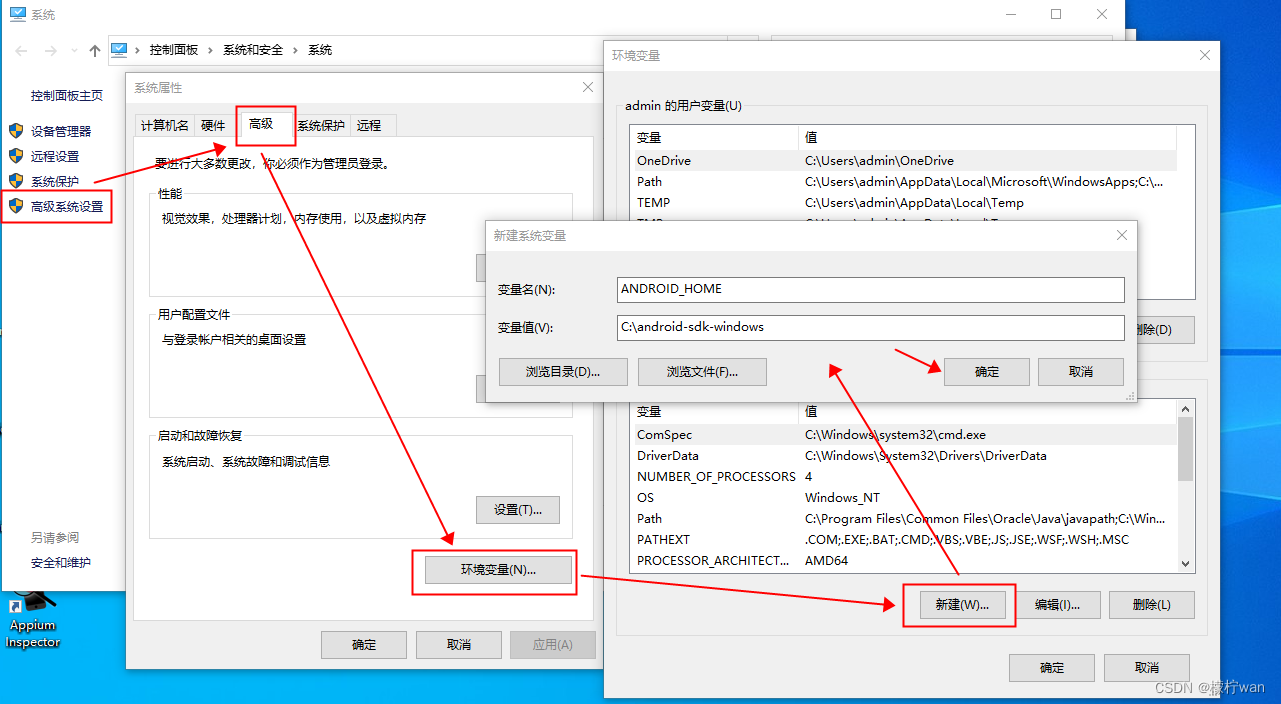Viewport: 1281px width, 704px height.
Task: Confirm new variable with 确定 button
Action: coord(986,371)
